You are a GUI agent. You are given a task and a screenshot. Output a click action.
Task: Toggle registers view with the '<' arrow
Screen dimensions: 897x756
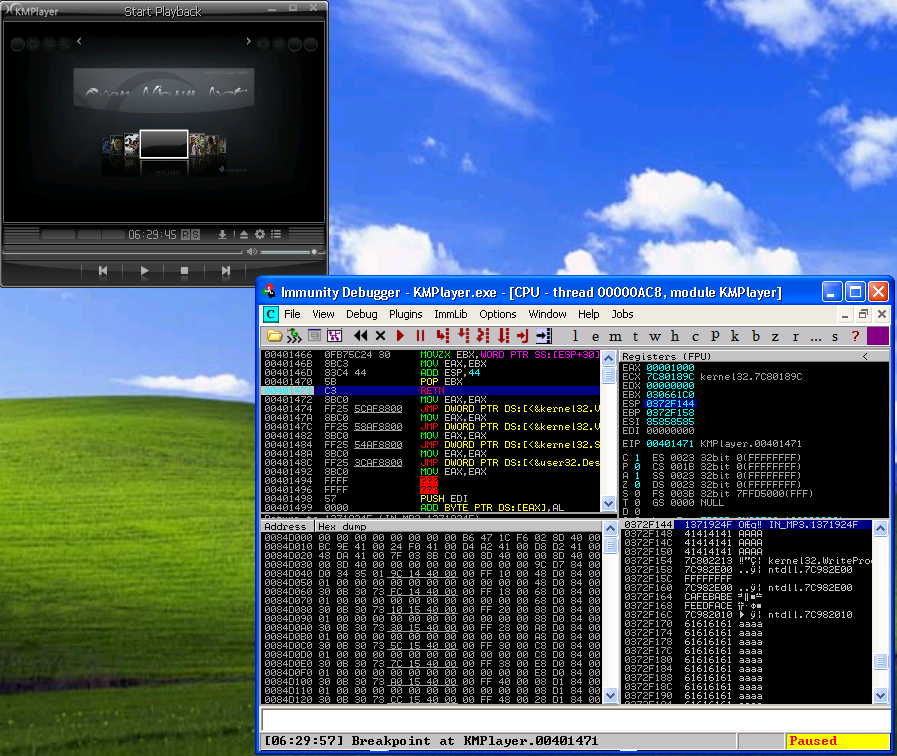click(x=865, y=356)
